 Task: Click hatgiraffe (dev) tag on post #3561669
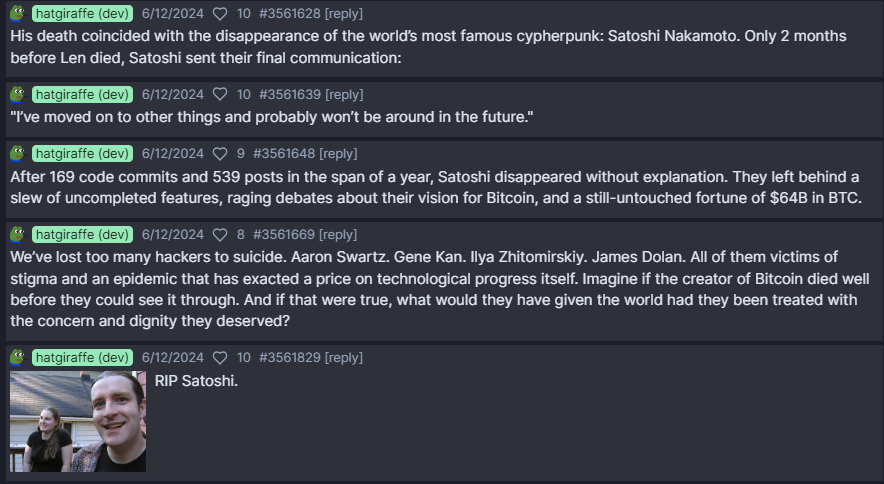coord(82,234)
